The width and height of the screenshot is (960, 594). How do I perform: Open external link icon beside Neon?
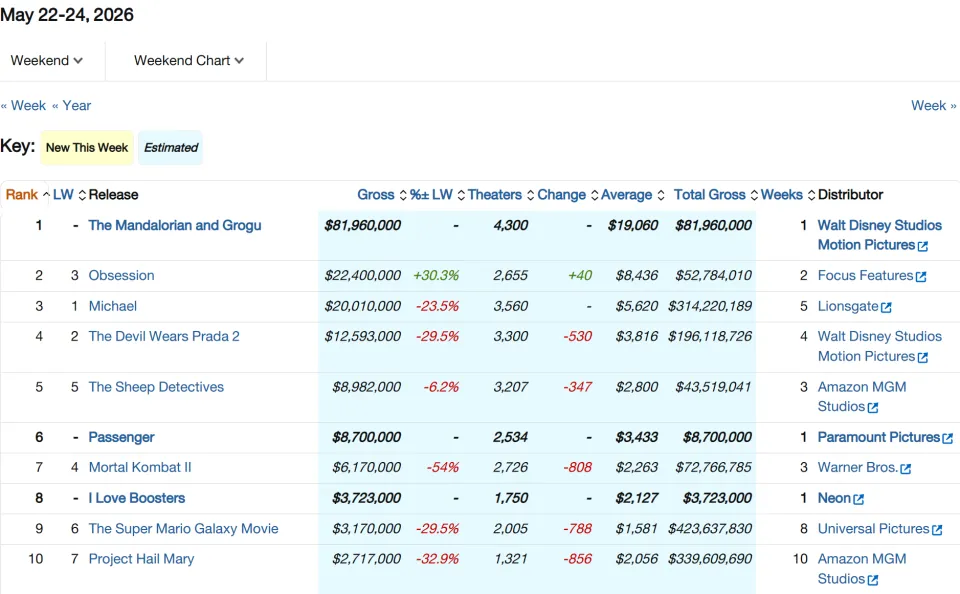tap(858, 500)
